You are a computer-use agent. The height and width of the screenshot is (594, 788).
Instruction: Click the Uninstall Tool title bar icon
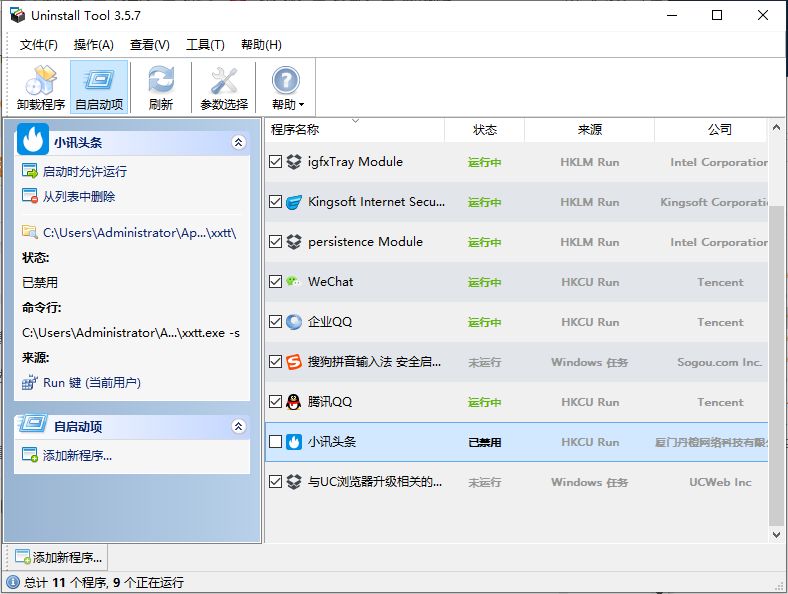coord(18,15)
